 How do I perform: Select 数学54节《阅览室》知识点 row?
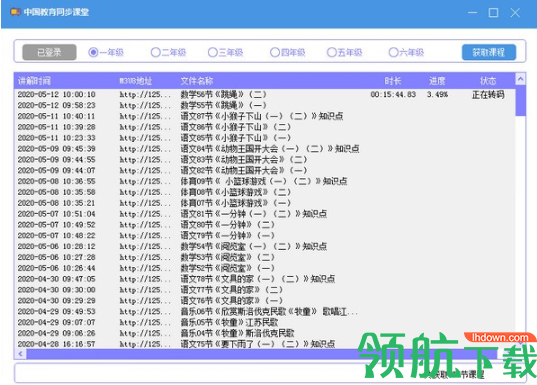point(265,246)
